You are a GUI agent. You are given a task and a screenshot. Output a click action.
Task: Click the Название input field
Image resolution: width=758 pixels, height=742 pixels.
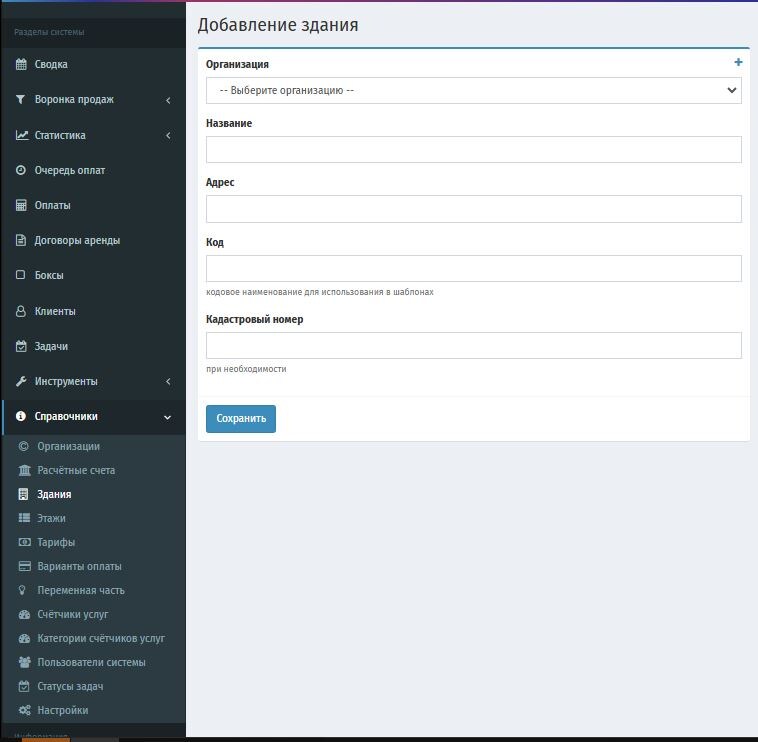coord(473,149)
